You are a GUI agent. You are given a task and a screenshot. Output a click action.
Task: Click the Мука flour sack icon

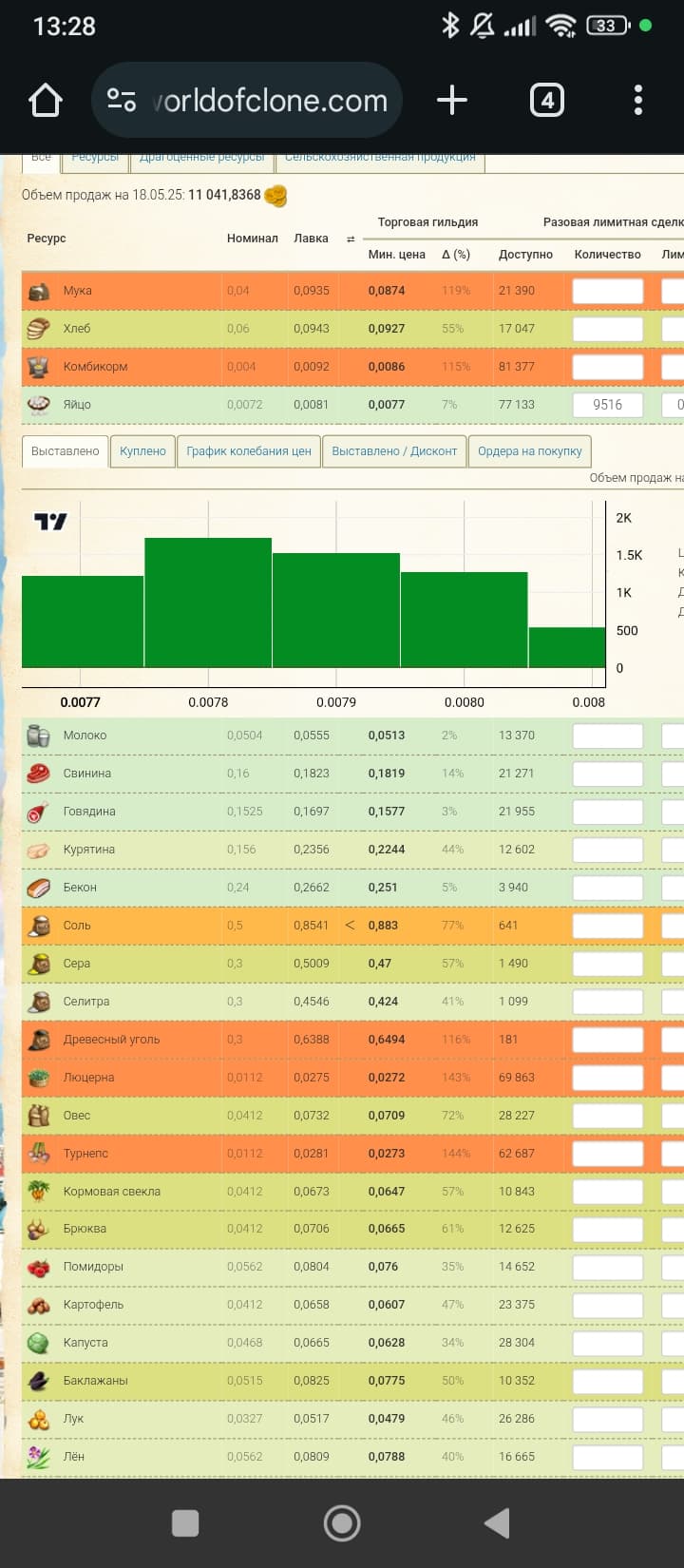(x=39, y=291)
